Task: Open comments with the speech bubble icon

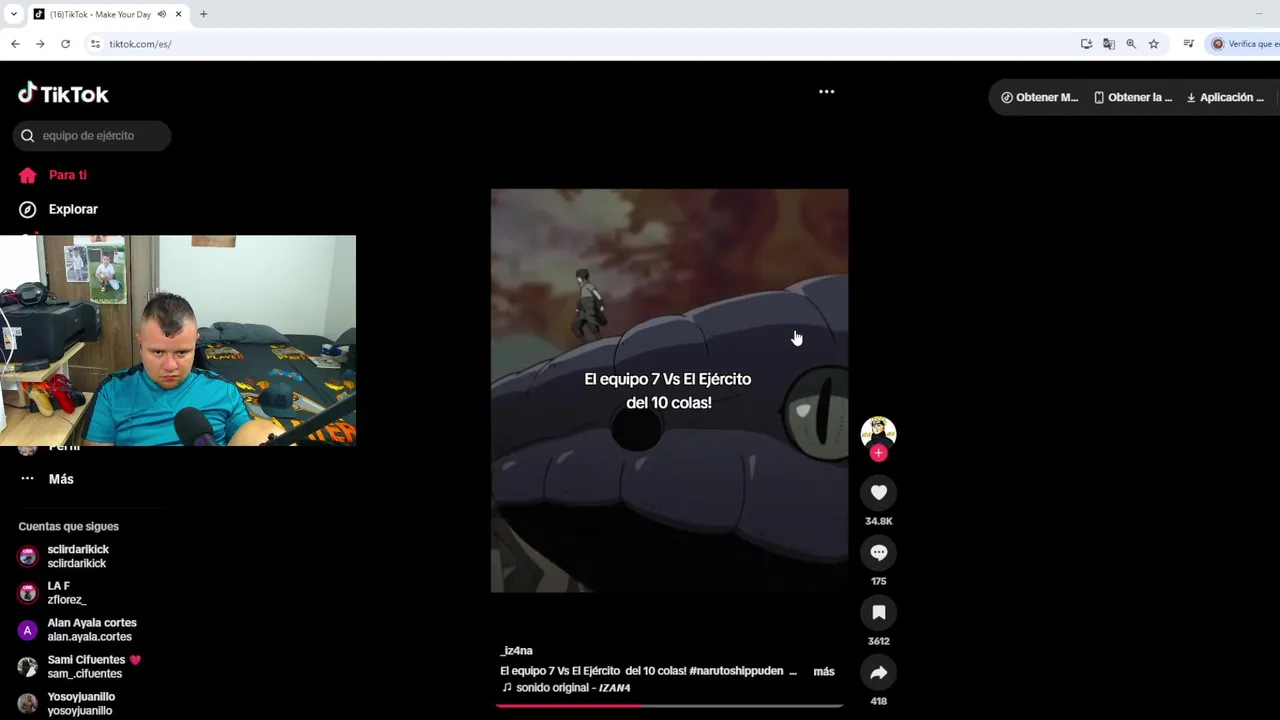Action: [x=879, y=552]
